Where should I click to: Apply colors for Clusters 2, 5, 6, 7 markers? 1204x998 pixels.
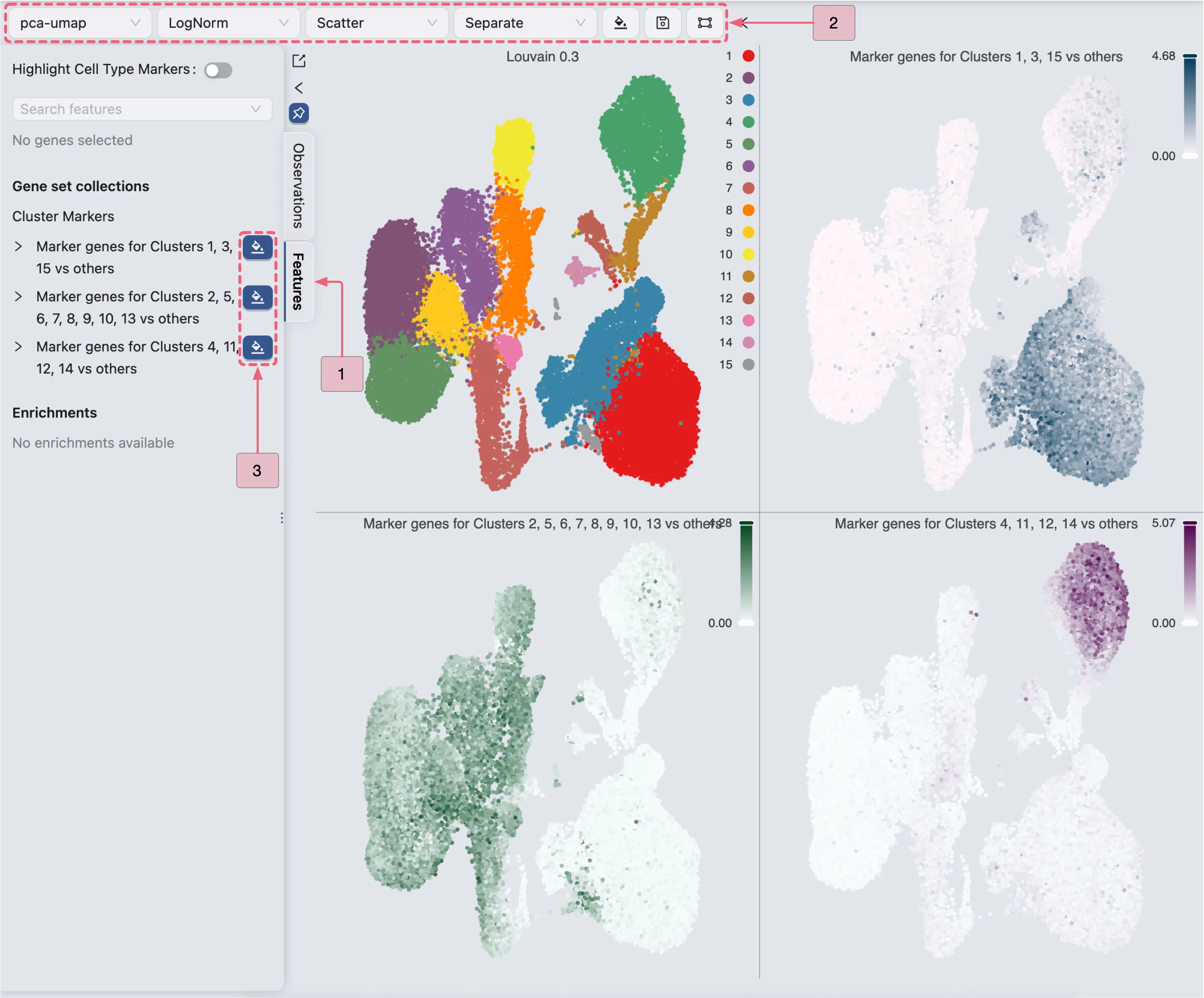pos(257,298)
